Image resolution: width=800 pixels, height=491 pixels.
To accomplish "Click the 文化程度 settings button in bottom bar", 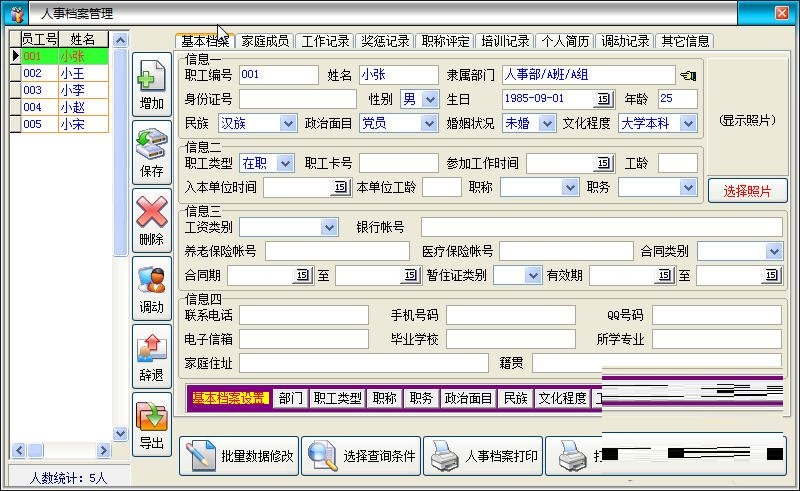I will [563, 398].
